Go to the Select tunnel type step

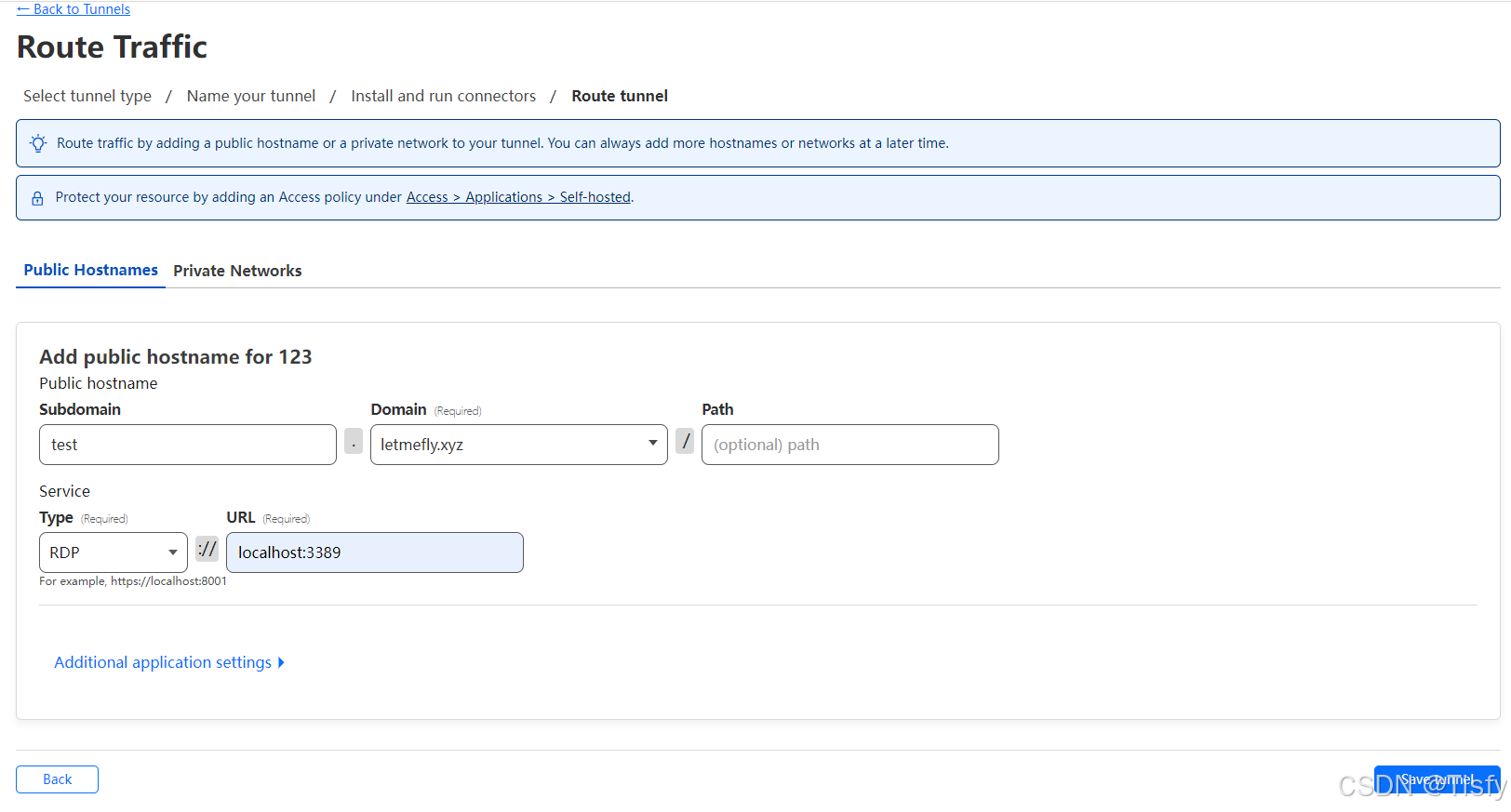(87, 96)
